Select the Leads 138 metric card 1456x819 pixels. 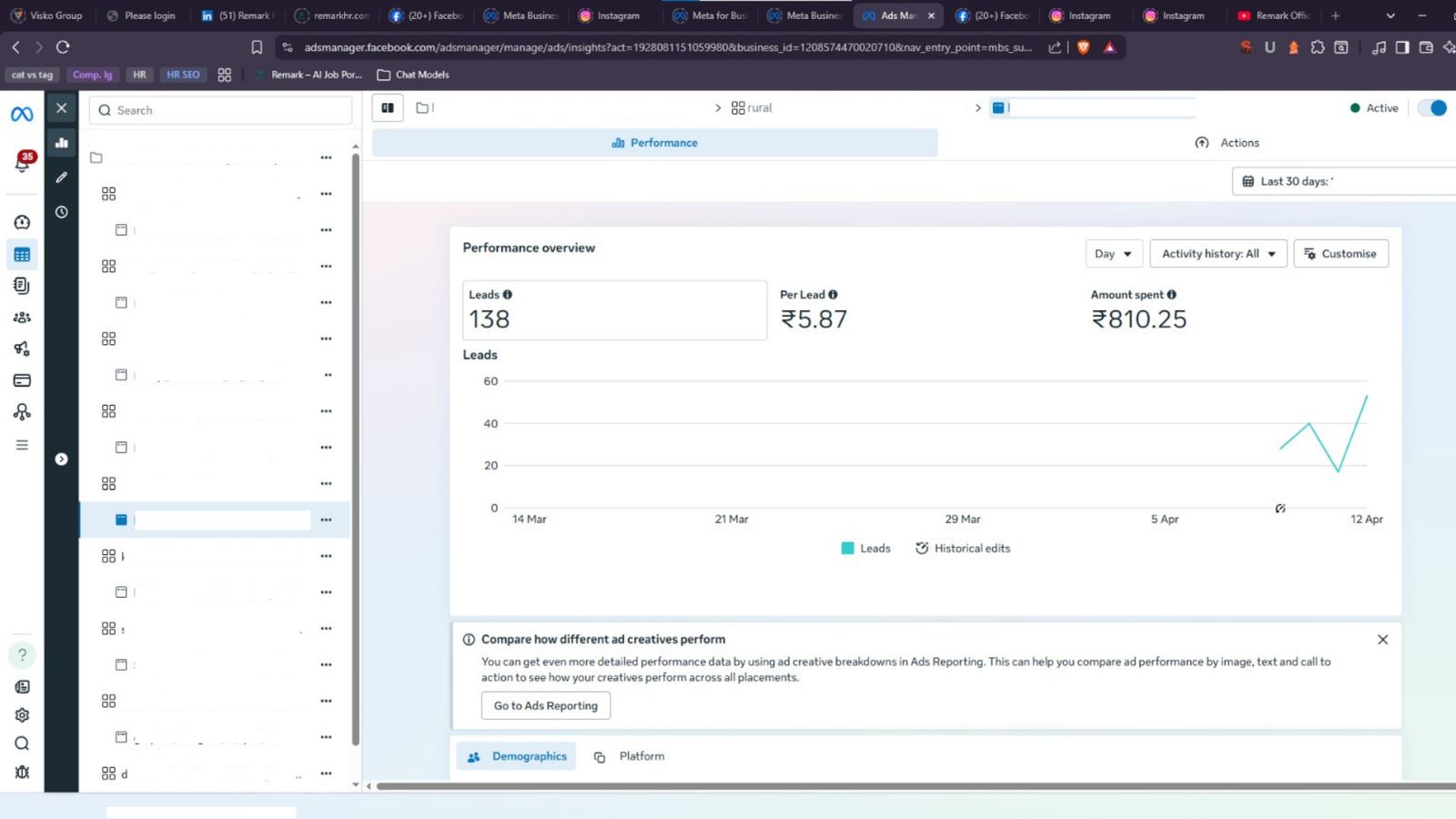click(x=615, y=310)
